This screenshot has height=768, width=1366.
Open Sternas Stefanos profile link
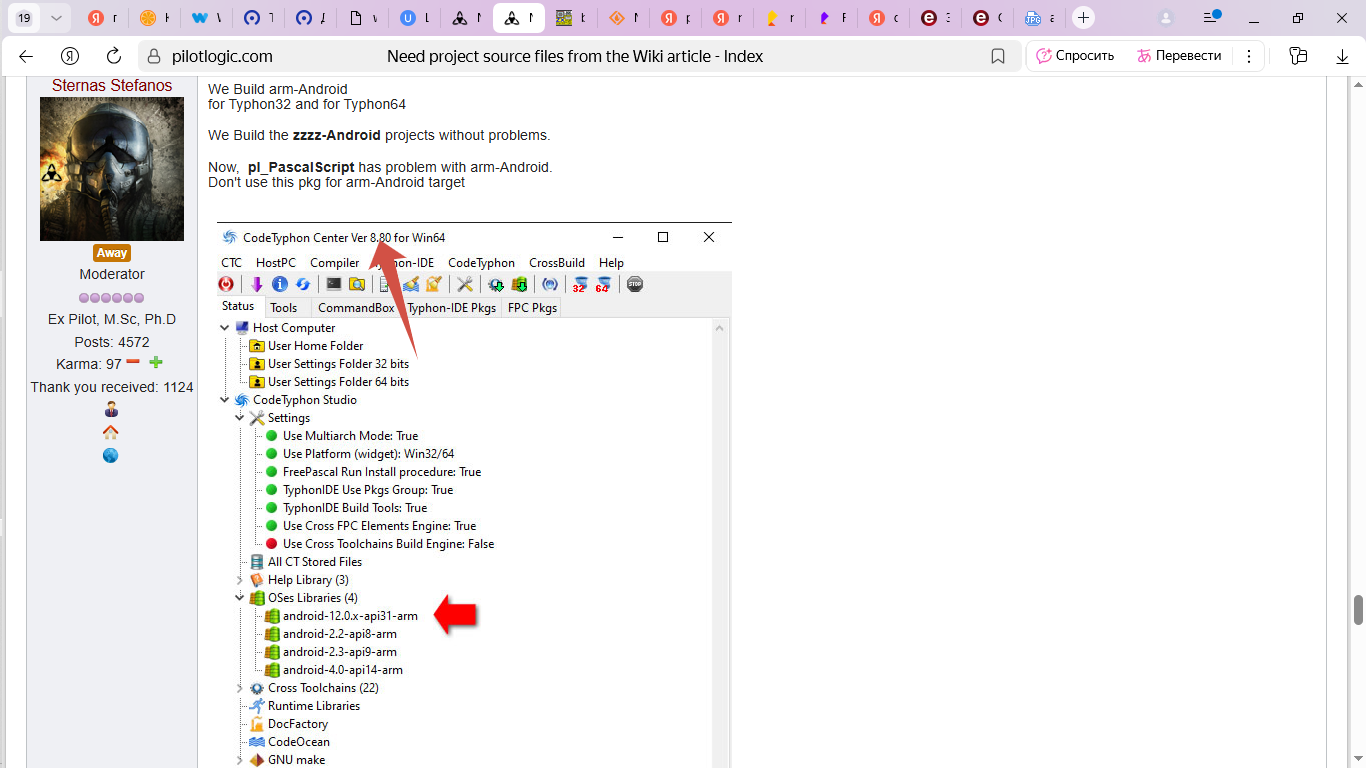(x=112, y=86)
